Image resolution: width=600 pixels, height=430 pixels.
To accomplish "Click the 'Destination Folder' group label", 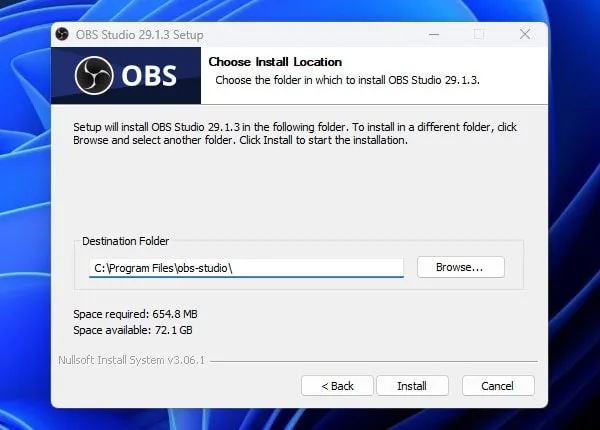I will click(126, 241).
